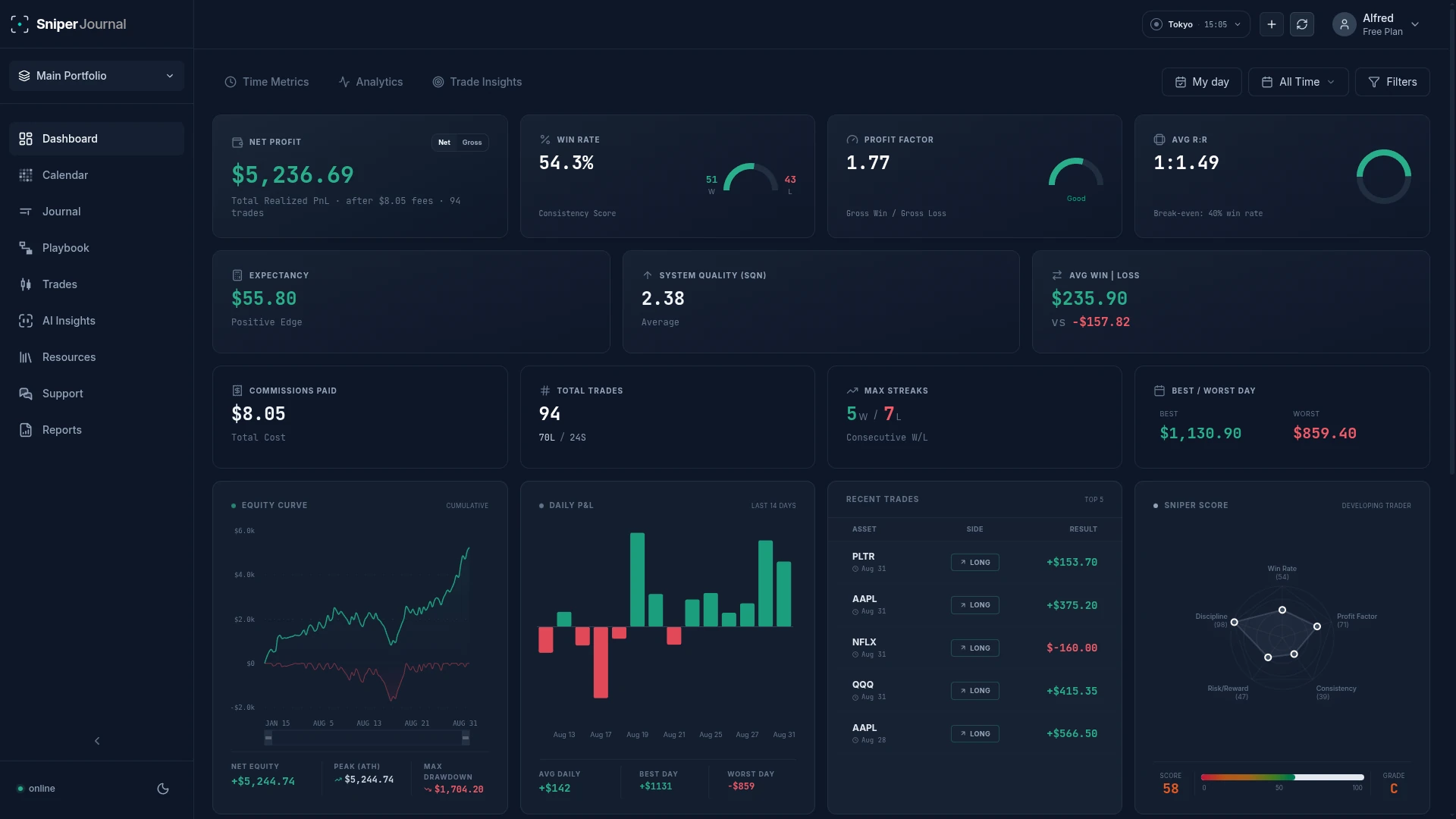Viewport: 1456px width, 819px height.
Task: Click the page vertical scrollbar
Action: point(1452,243)
